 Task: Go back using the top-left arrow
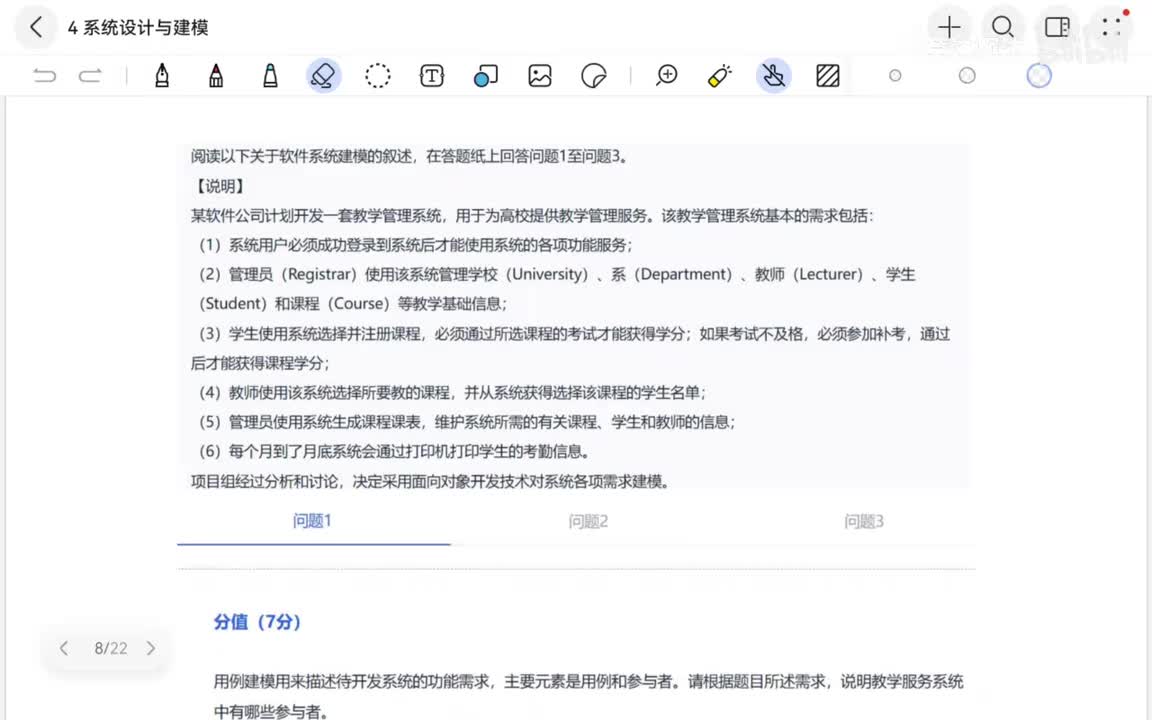coord(35,28)
